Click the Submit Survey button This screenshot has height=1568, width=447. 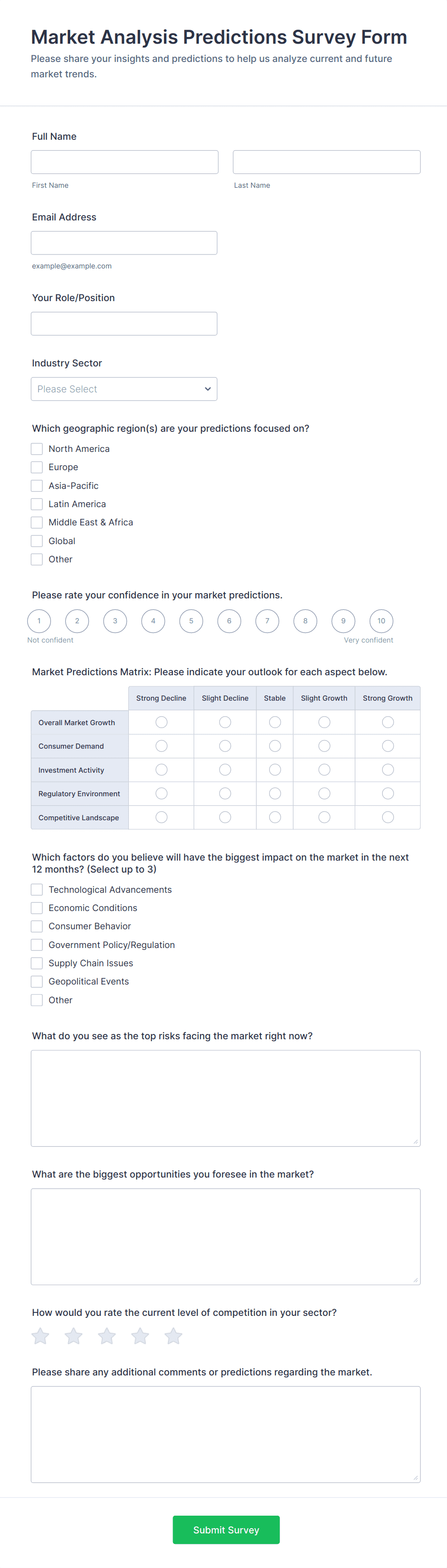(226, 1530)
